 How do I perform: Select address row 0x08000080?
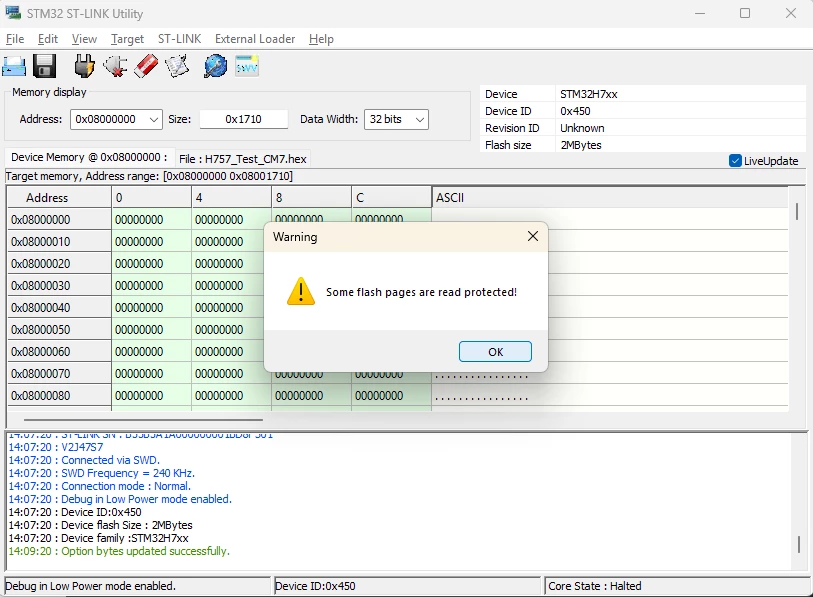pyautogui.click(x=59, y=396)
